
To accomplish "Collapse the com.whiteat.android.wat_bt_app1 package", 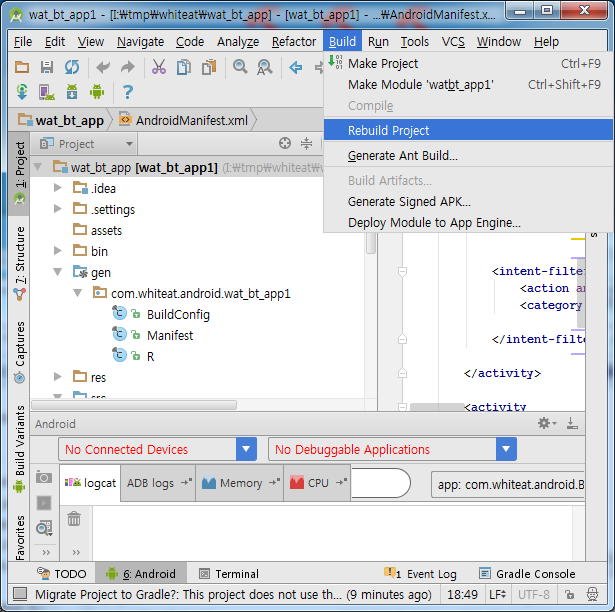I will point(78,293).
